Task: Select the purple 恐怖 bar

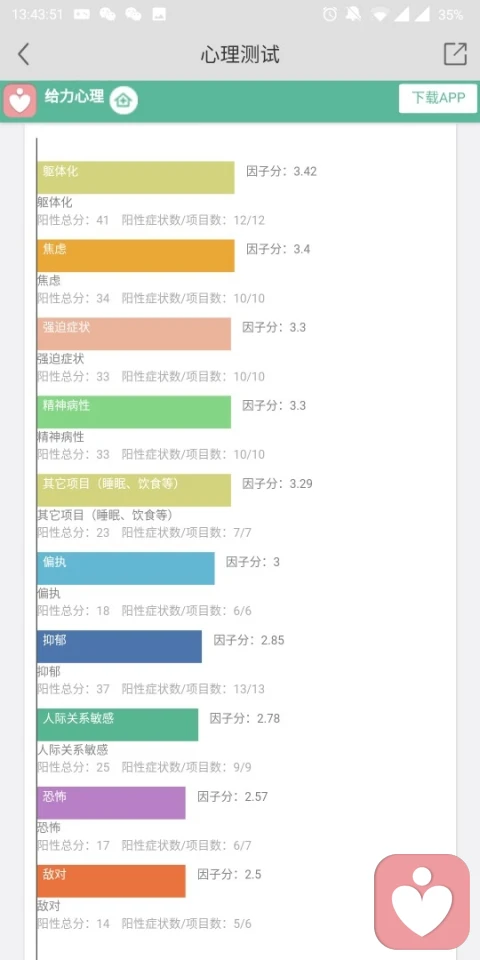Action: 111,803
